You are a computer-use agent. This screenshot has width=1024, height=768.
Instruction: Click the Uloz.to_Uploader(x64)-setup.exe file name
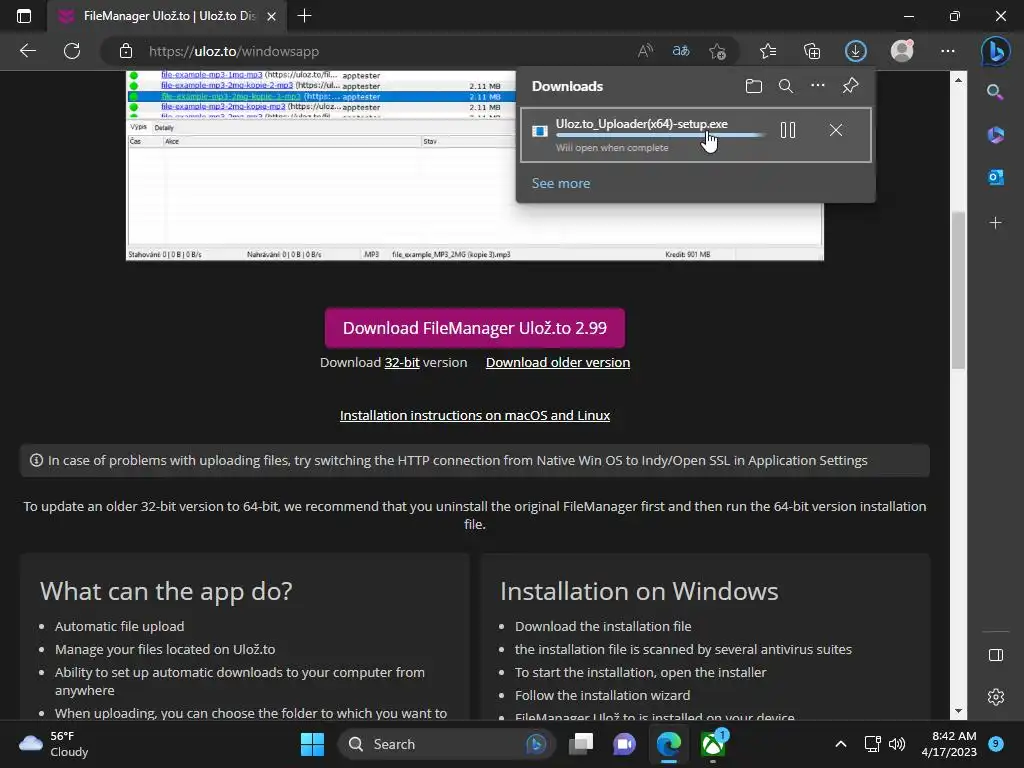tap(641, 123)
